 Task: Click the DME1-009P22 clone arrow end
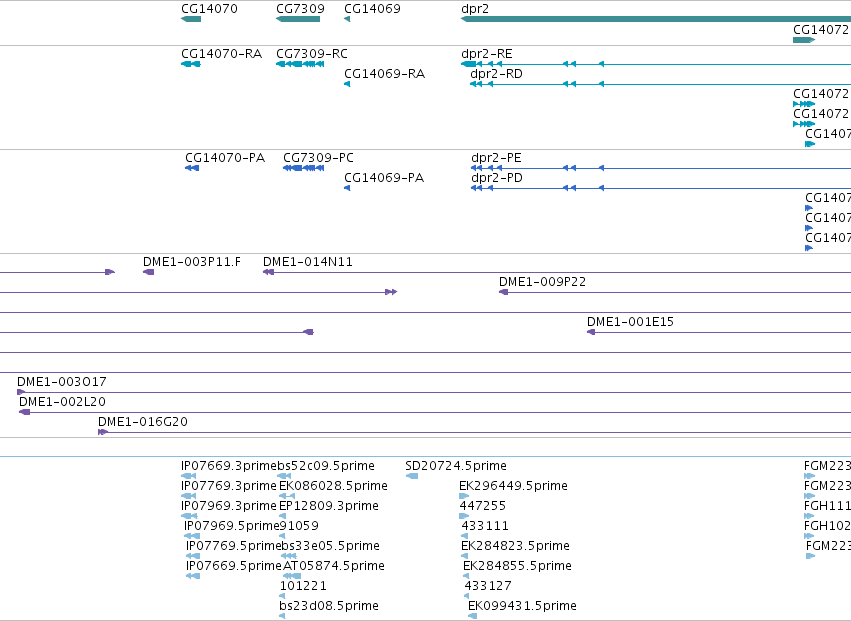[x=504, y=292]
